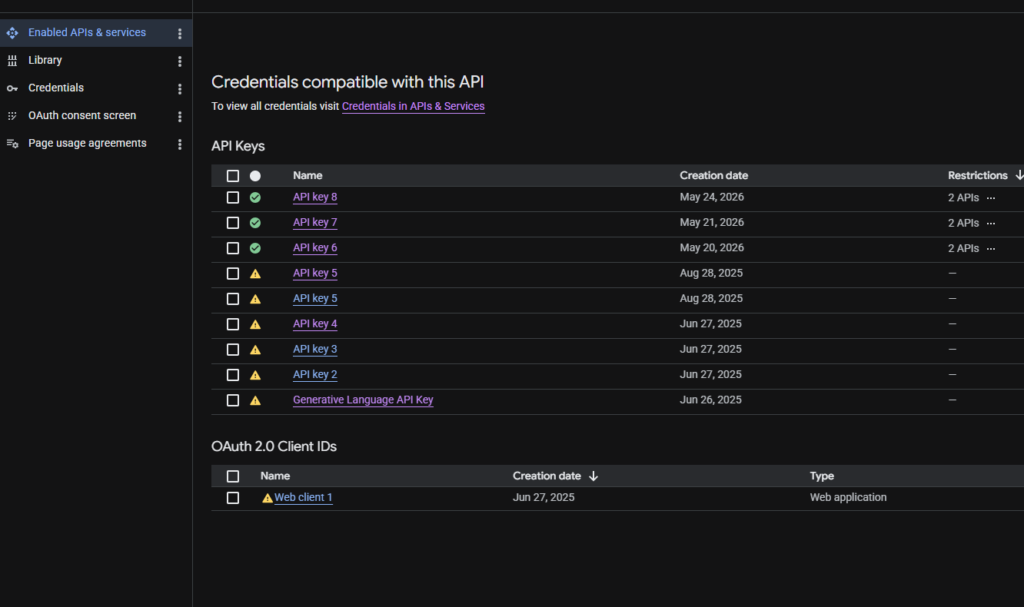Open OAuth consent screen in sidebar
1024x607 pixels.
(x=82, y=116)
